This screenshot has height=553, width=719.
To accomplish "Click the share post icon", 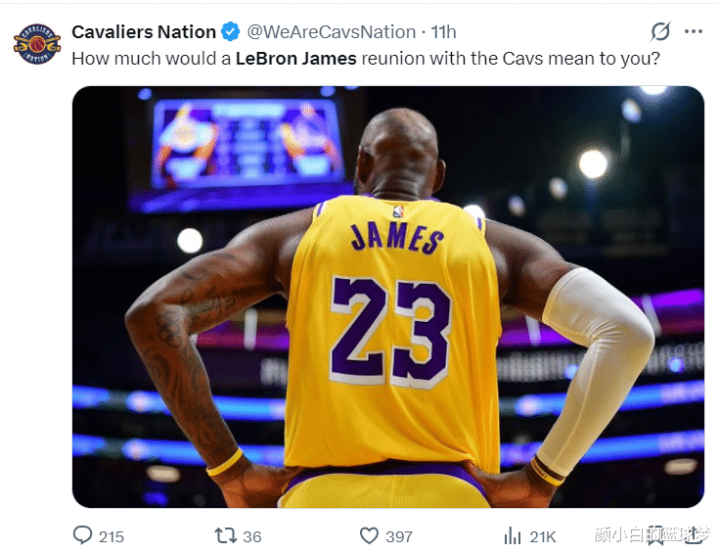I will 692,536.
